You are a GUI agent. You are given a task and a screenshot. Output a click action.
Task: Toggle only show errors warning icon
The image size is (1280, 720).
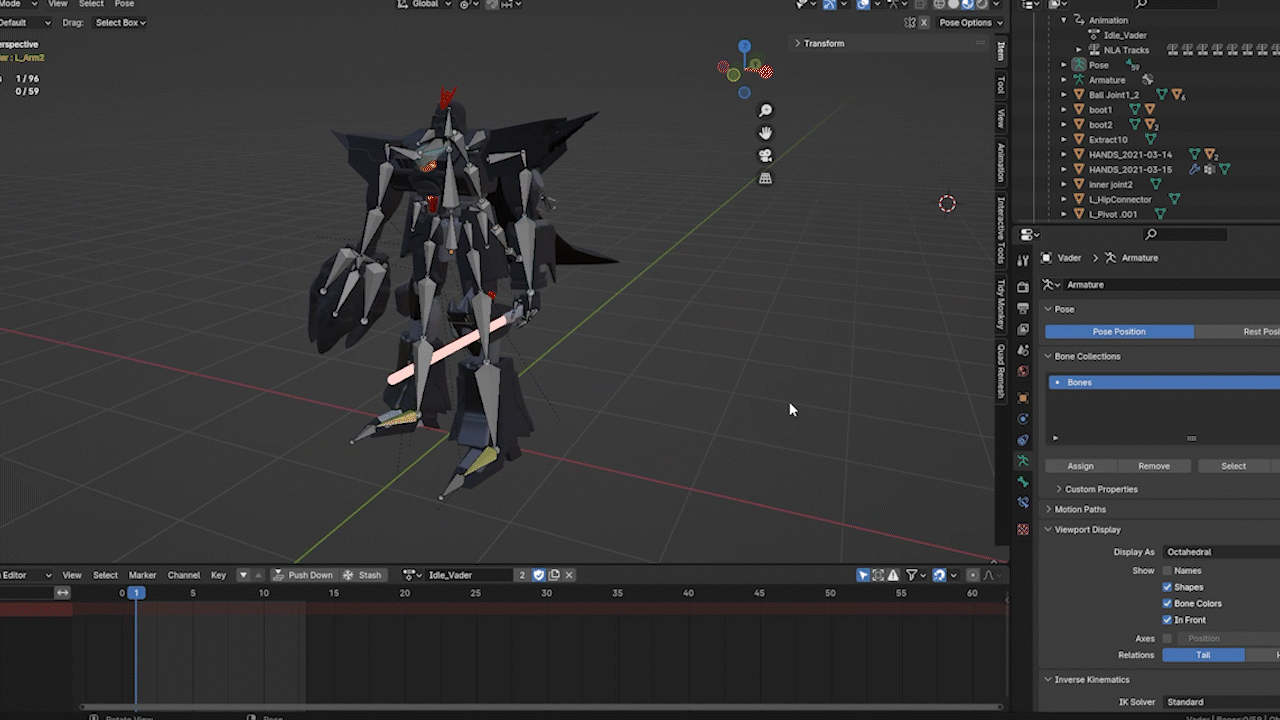[893, 575]
